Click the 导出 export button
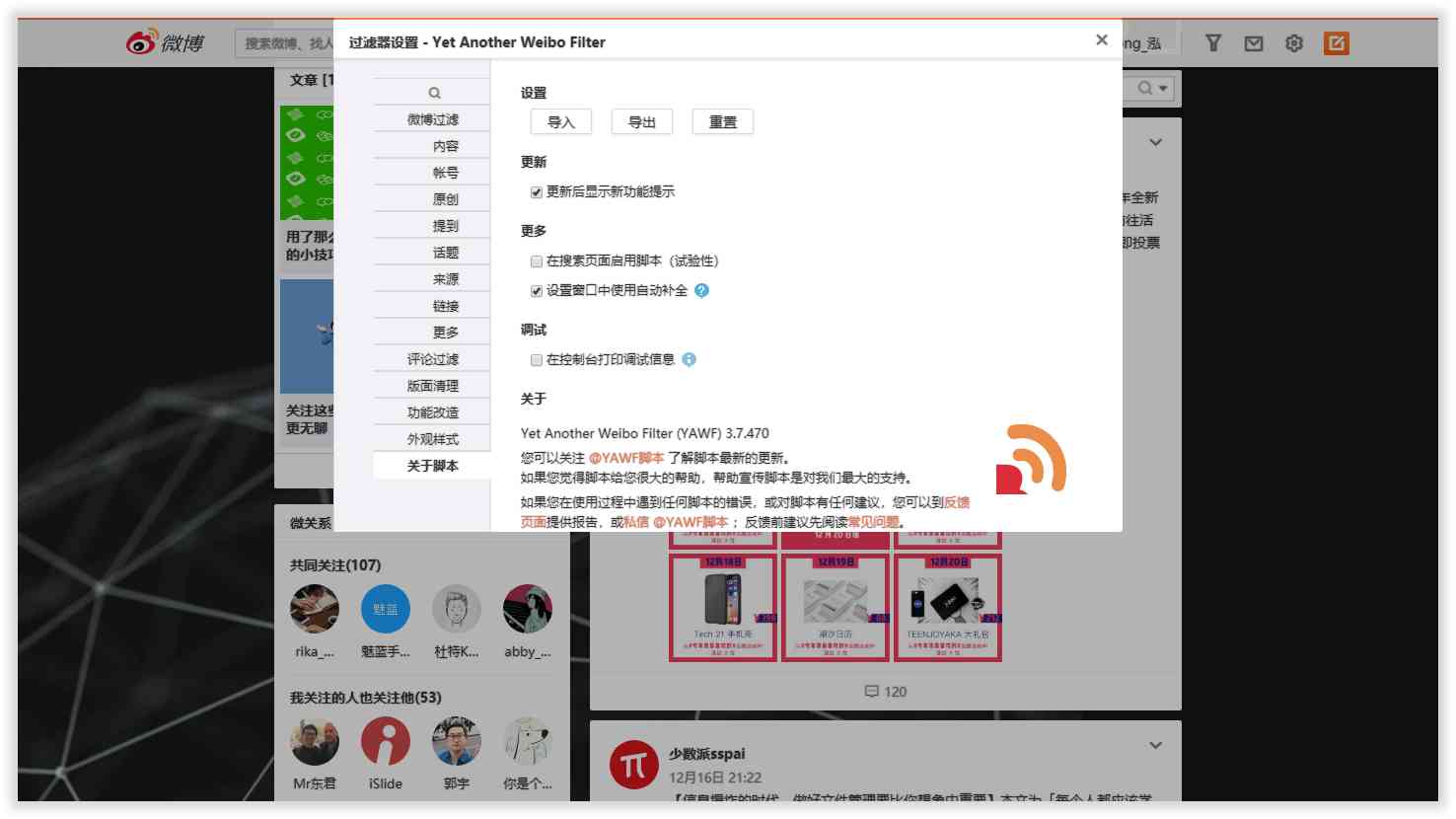The width and height of the screenshot is (1456, 819). click(x=642, y=122)
